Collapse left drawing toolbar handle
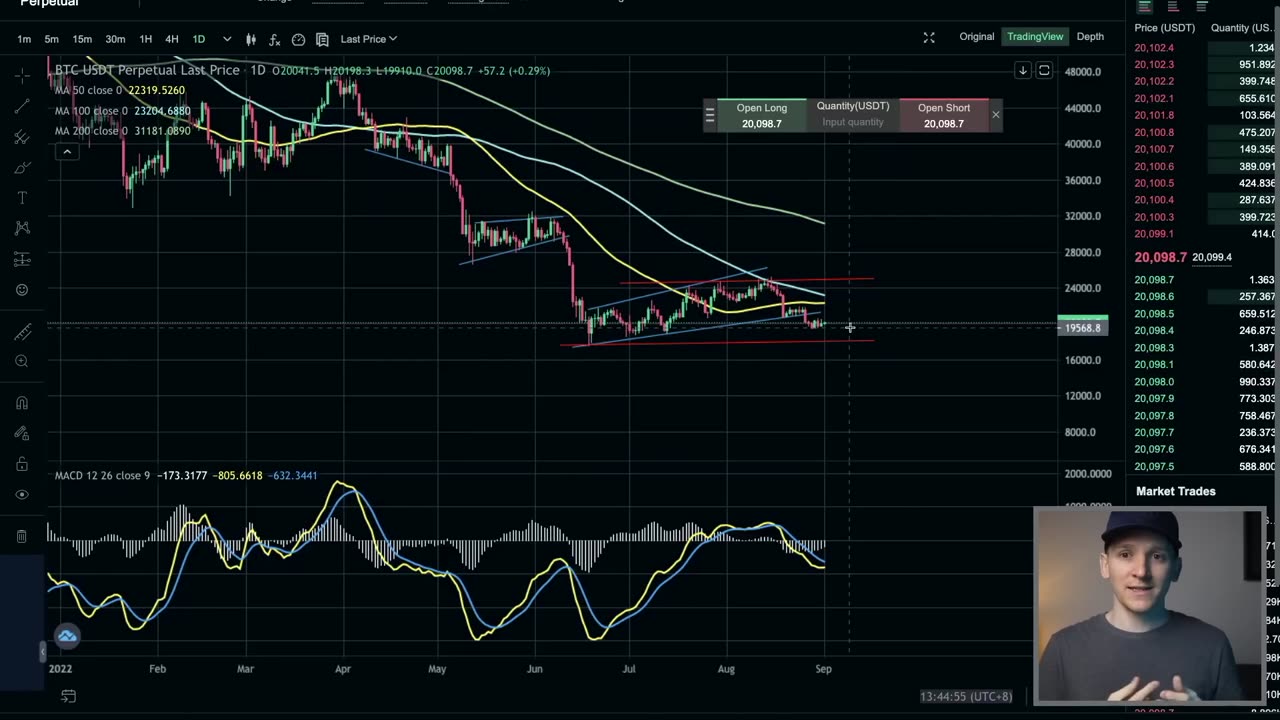The image size is (1280, 720). click(x=42, y=652)
